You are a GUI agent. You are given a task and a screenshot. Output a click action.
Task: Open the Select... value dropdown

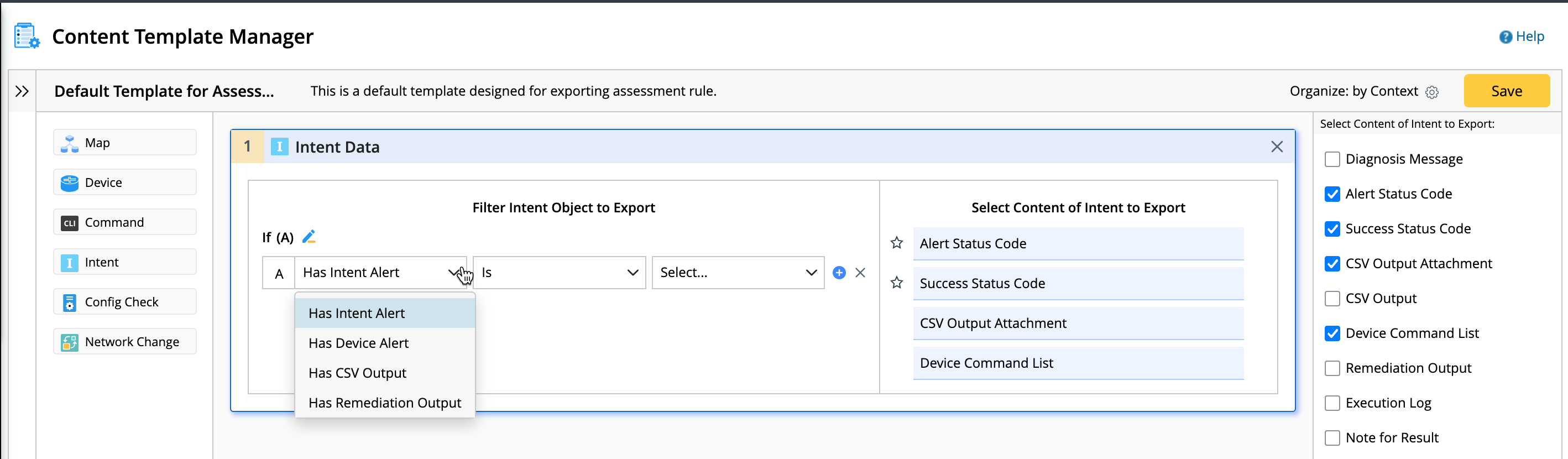point(738,273)
